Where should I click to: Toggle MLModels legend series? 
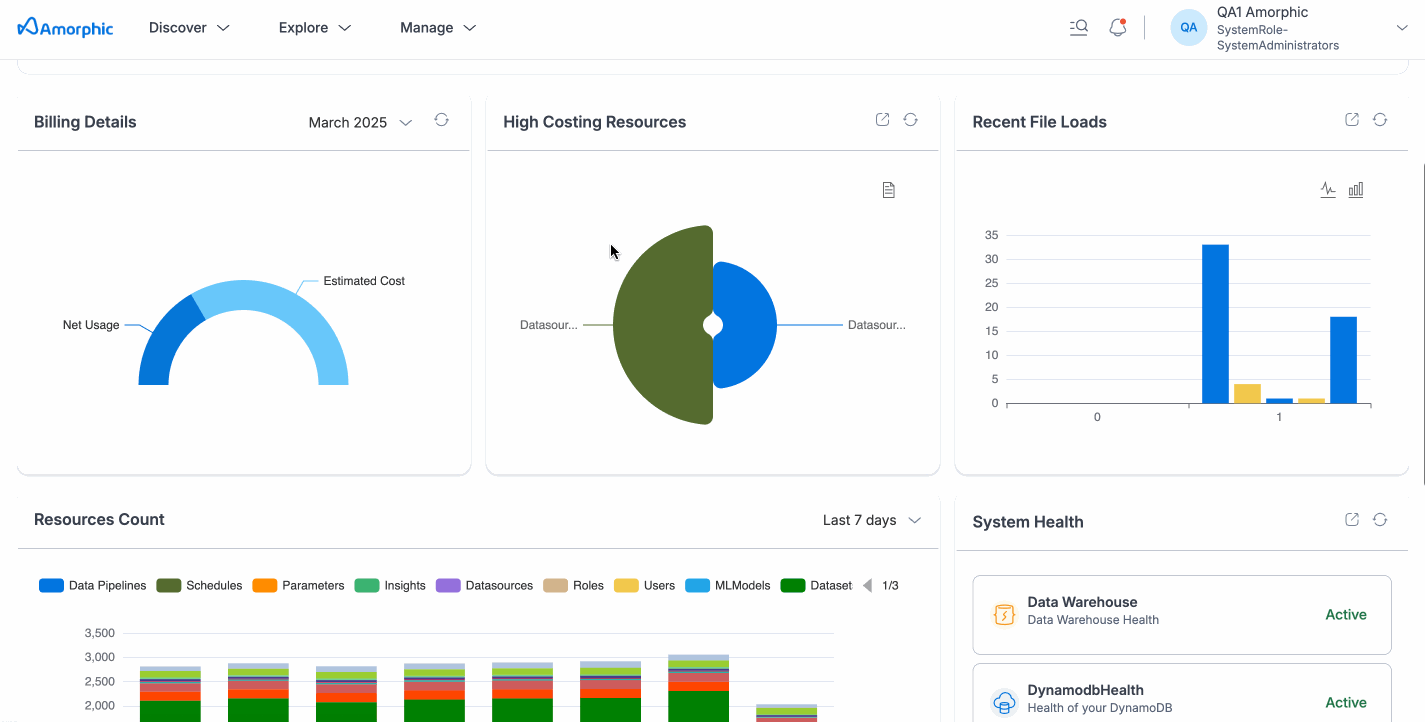[x=728, y=585]
